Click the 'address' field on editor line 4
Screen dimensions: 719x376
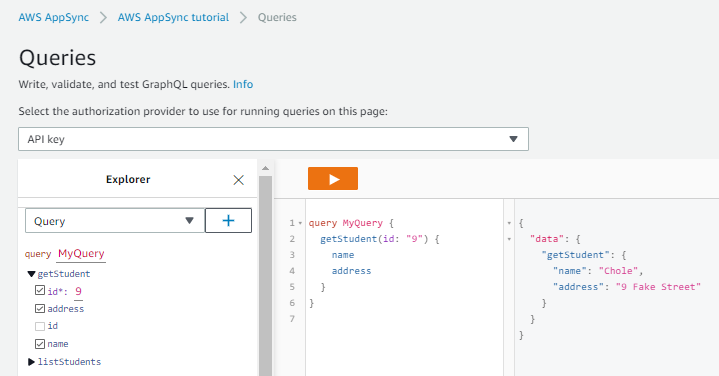pos(351,271)
